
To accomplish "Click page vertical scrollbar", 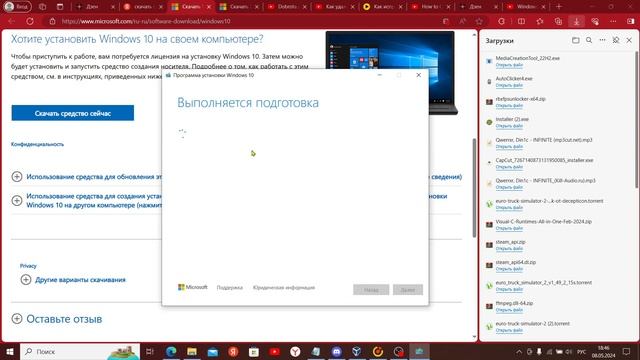I will click(x=474, y=188).
